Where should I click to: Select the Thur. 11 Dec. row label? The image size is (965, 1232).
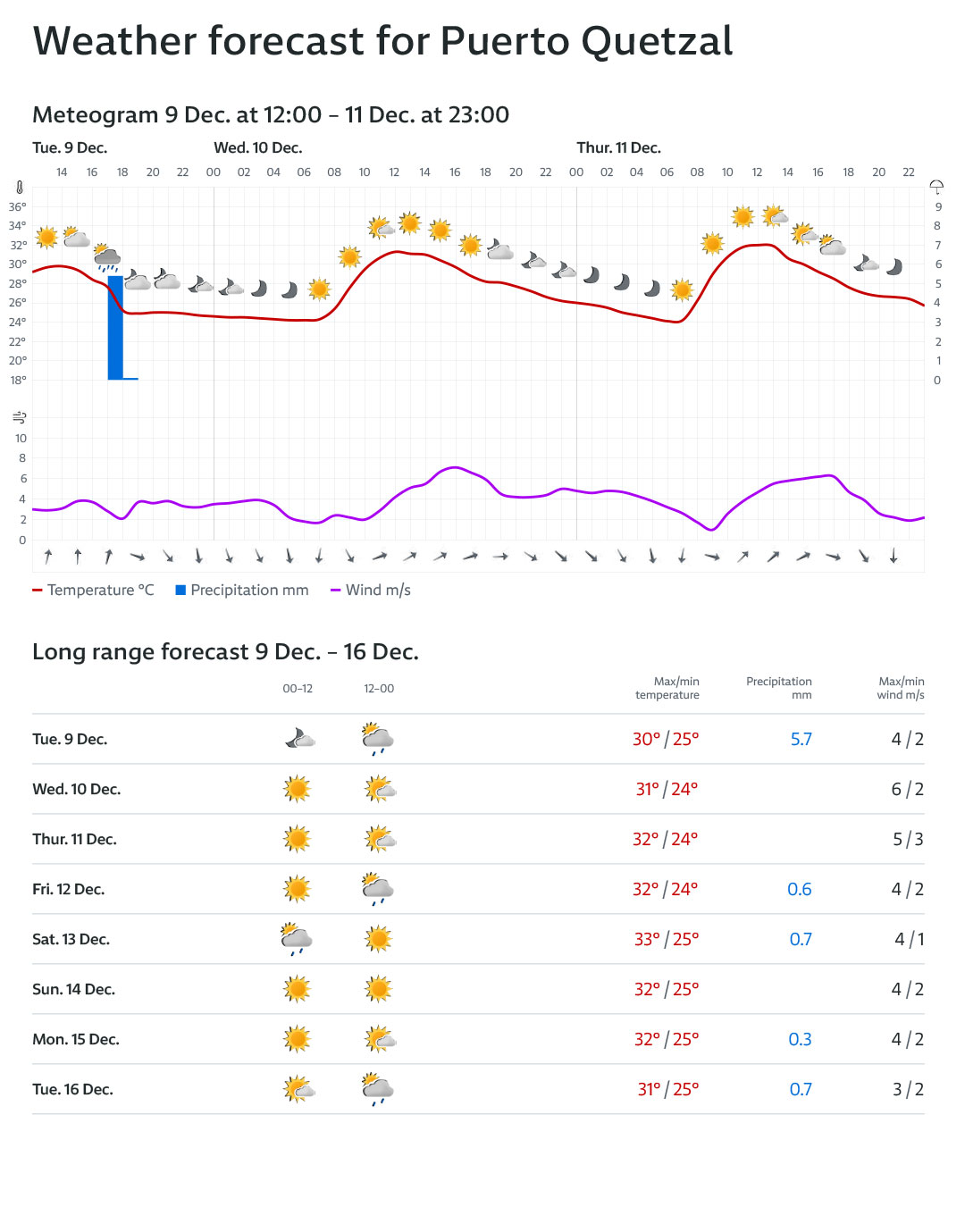(74, 839)
